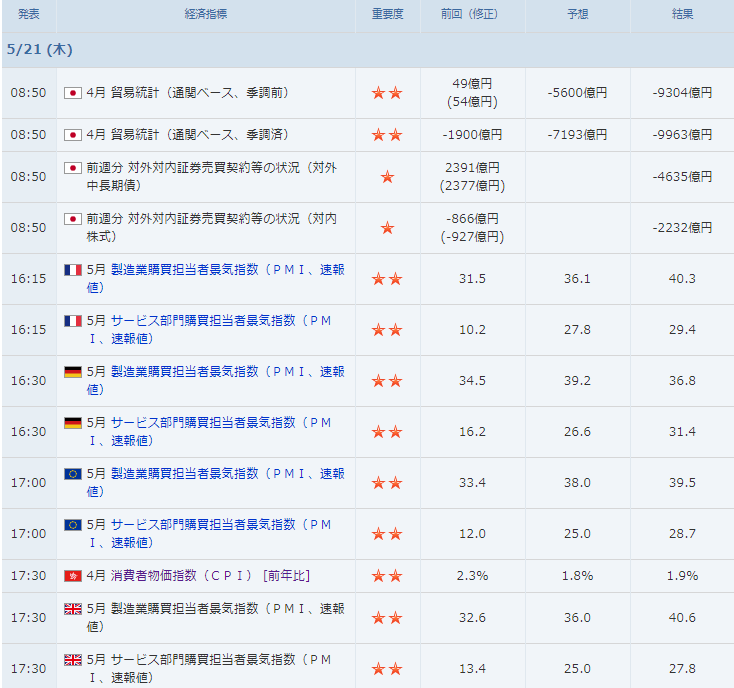Screen dimensions: 734x688
Task: Click importance stars in Eurozone 製造業PMI row
Action: 387,483
